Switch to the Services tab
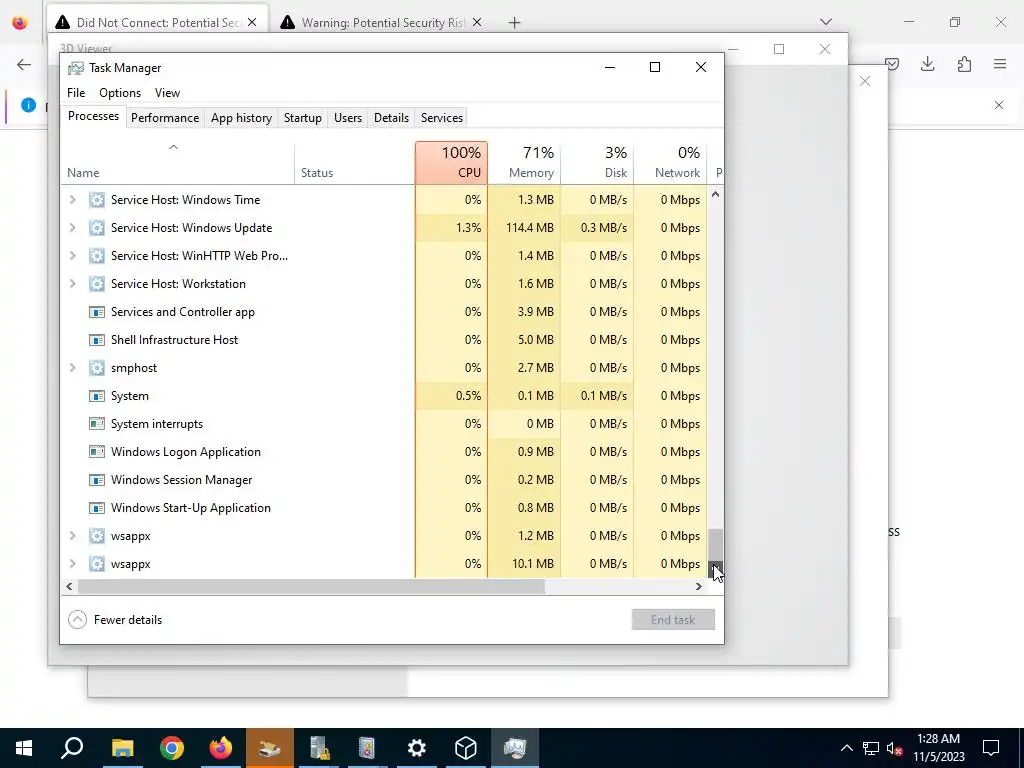The image size is (1024, 768). (x=441, y=118)
